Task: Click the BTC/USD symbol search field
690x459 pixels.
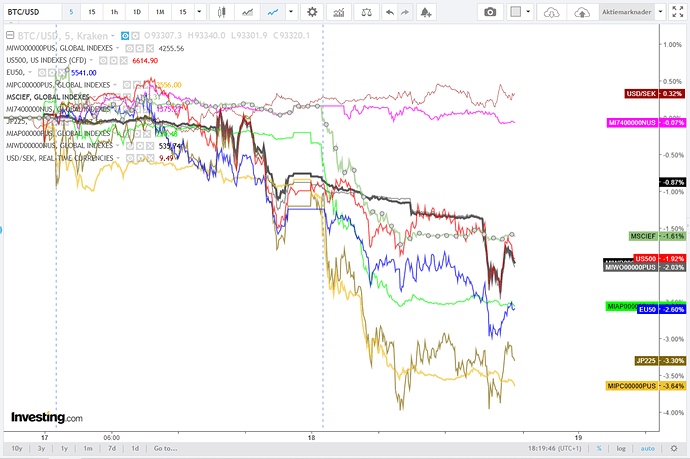Action: tap(33, 12)
